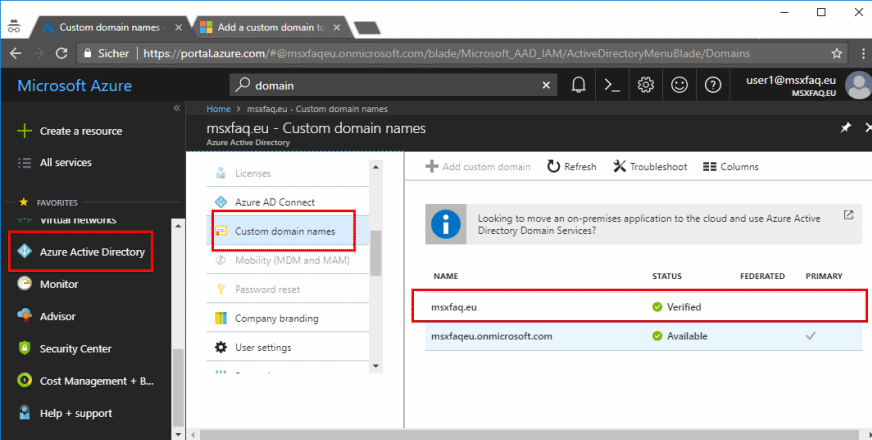Launch Cloud Shell from top bar
872x440 pixels.
coord(612,85)
